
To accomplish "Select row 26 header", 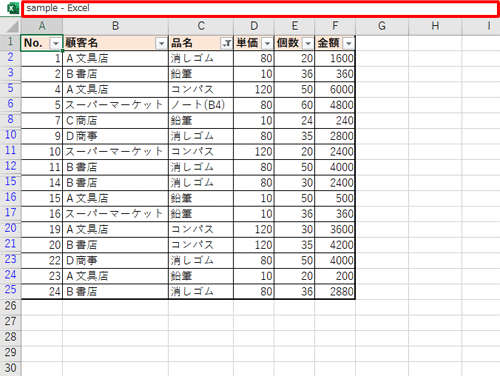I will (x=11, y=306).
